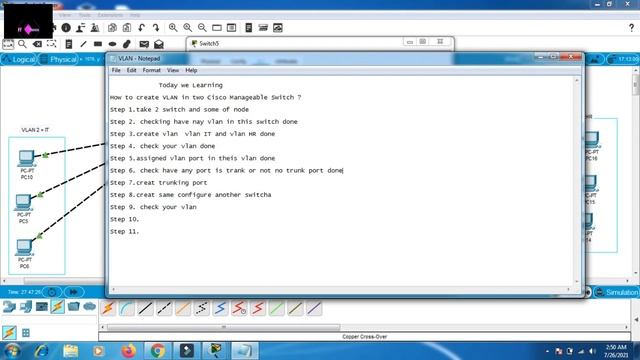Screen dimensions: 640x360
Task: Open the Multiuser Connection cloud category
Action: click(89, 307)
